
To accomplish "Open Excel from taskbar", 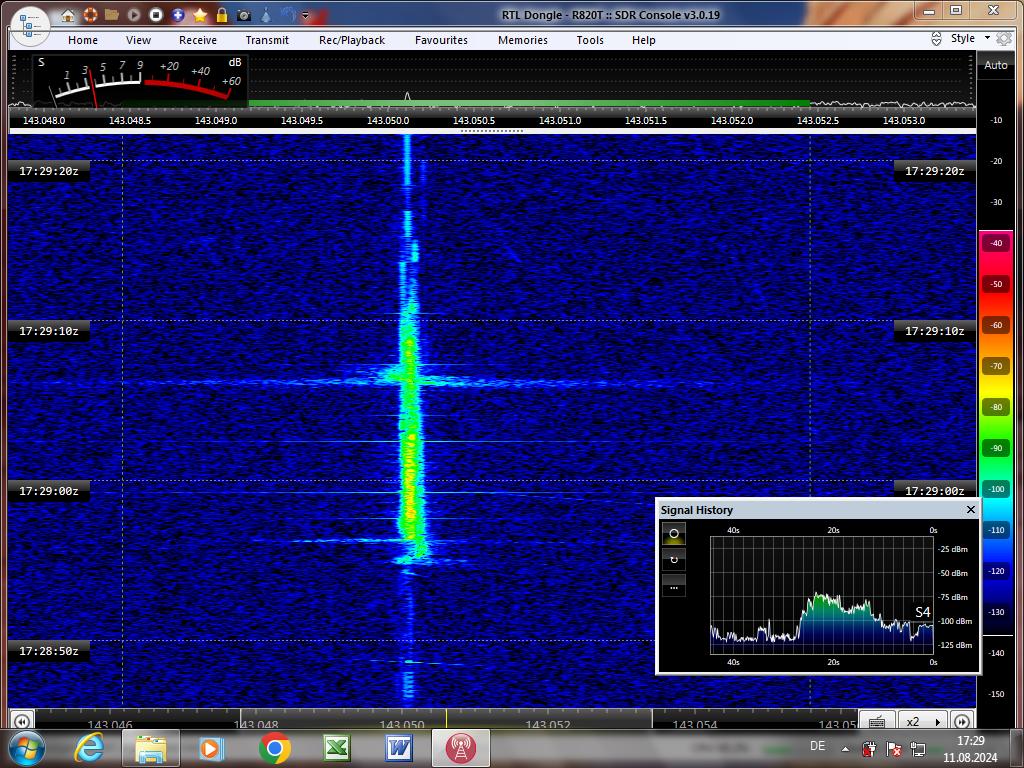I will pos(337,749).
